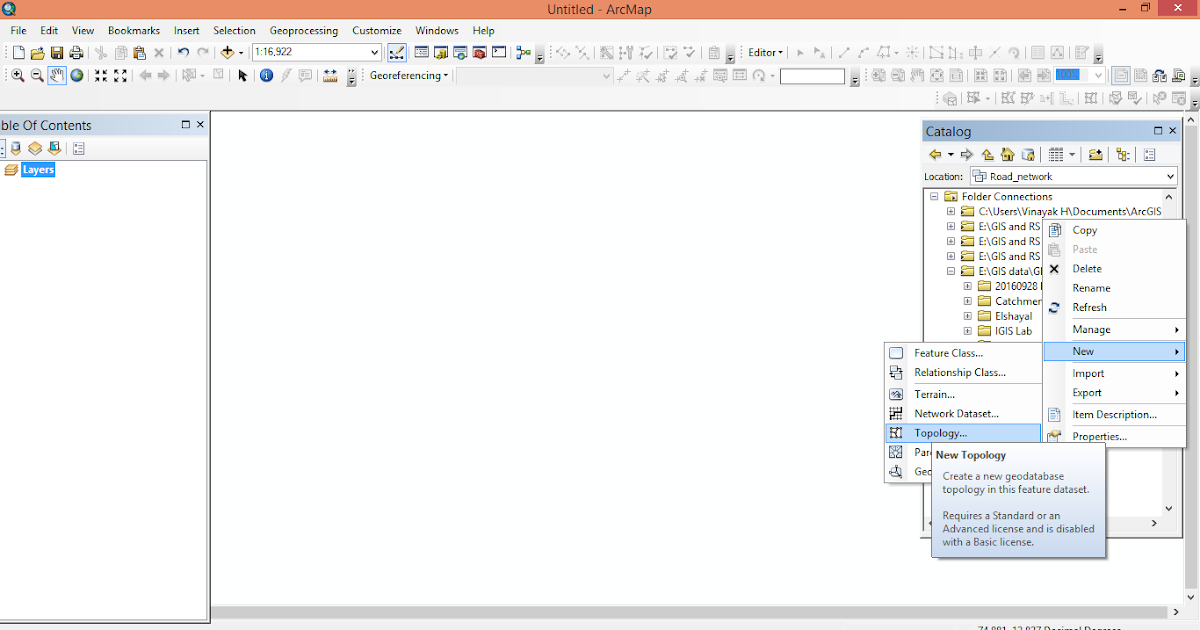1200x630 pixels.
Task: Click Copy in the context menu
Action: coord(1114,230)
